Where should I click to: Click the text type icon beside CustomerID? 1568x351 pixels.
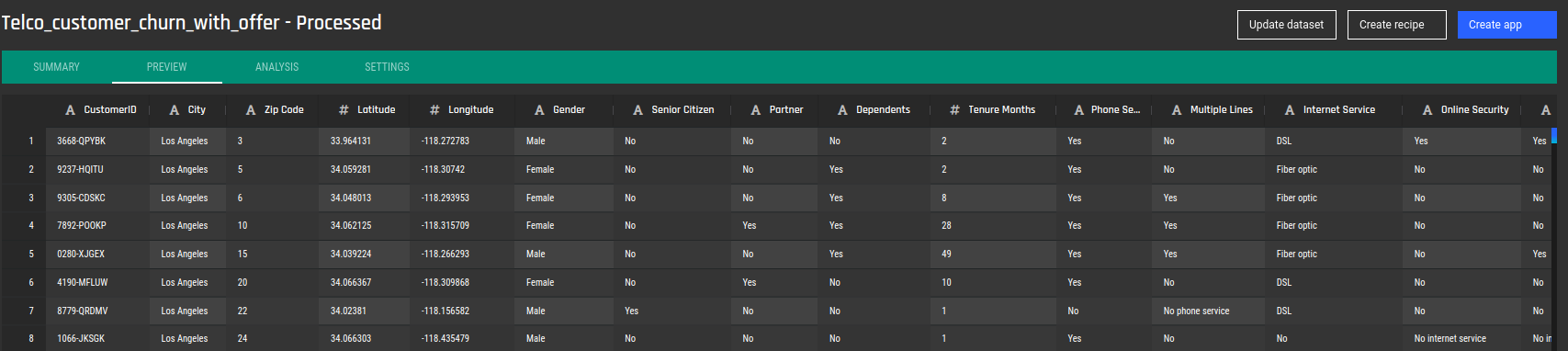(70, 110)
